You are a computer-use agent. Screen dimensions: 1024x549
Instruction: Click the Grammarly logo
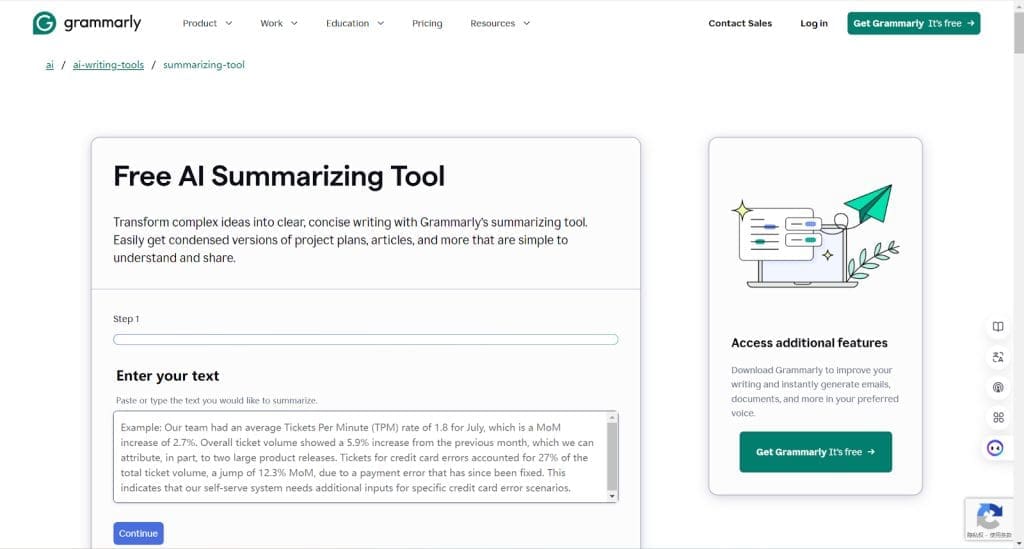click(x=87, y=23)
